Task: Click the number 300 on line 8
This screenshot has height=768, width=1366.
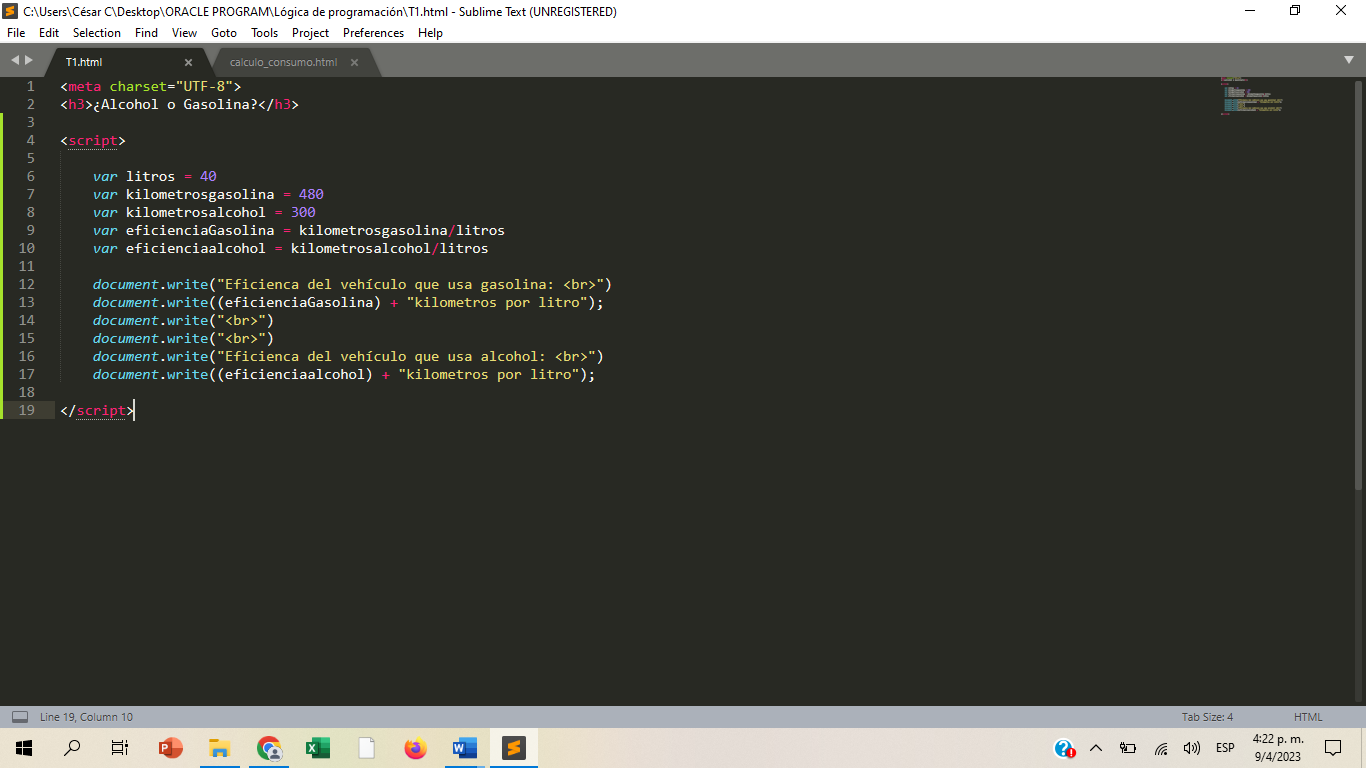Action: point(303,212)
